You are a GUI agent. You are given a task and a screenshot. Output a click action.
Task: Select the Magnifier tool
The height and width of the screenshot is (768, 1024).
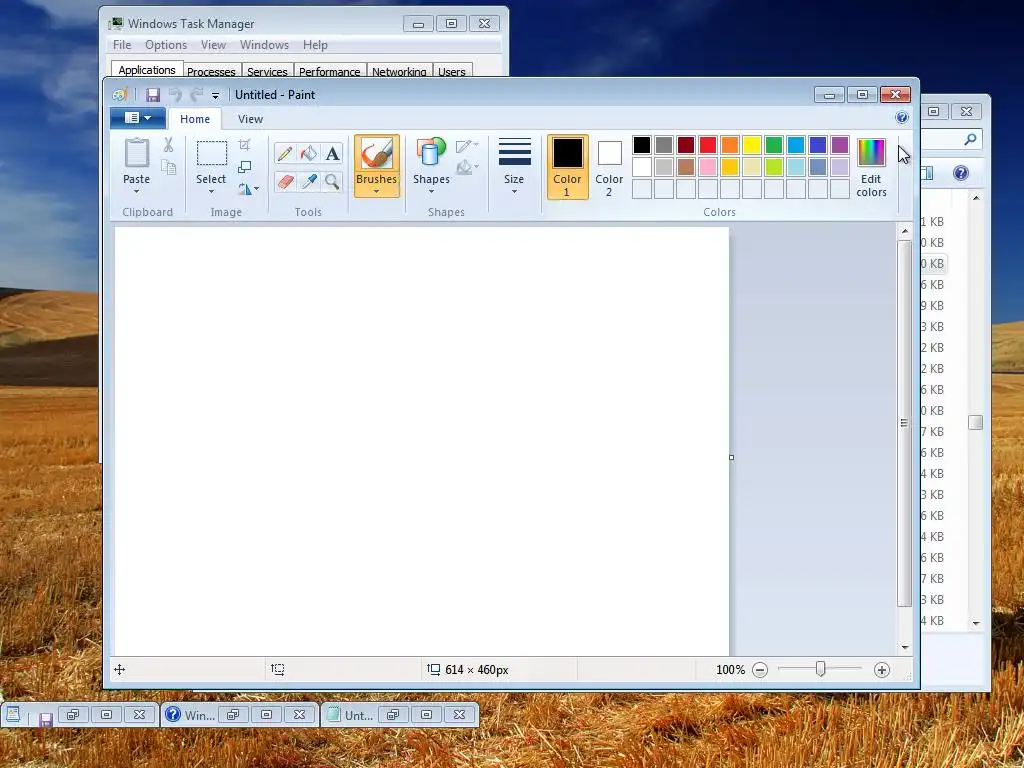pyautogui.click(x=332, y=181)
